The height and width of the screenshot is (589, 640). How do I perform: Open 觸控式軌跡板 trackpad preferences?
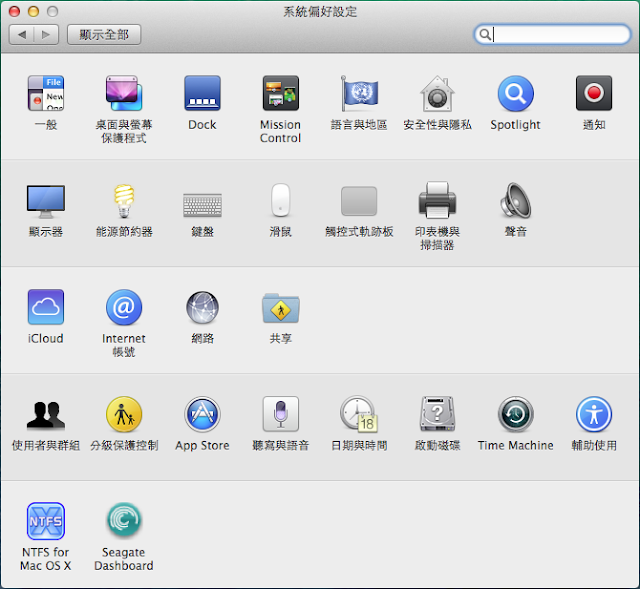tap(359, 201)
